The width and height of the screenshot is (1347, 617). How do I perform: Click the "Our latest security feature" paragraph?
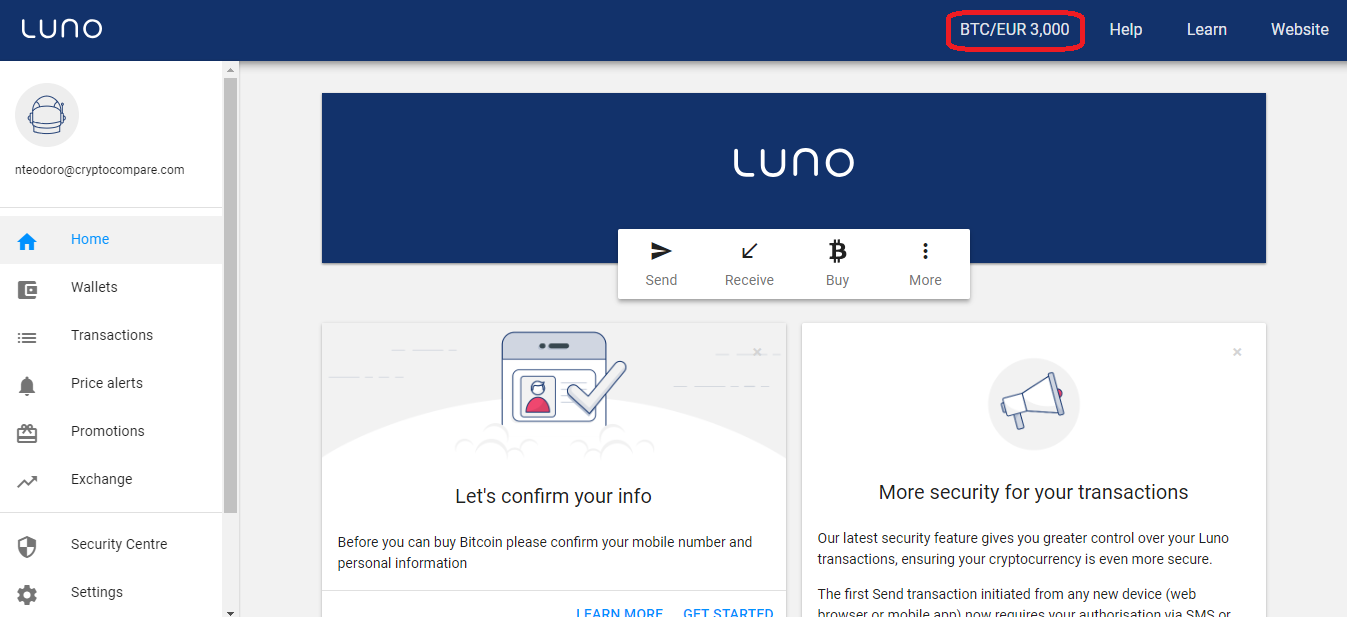pos(1023,549)
